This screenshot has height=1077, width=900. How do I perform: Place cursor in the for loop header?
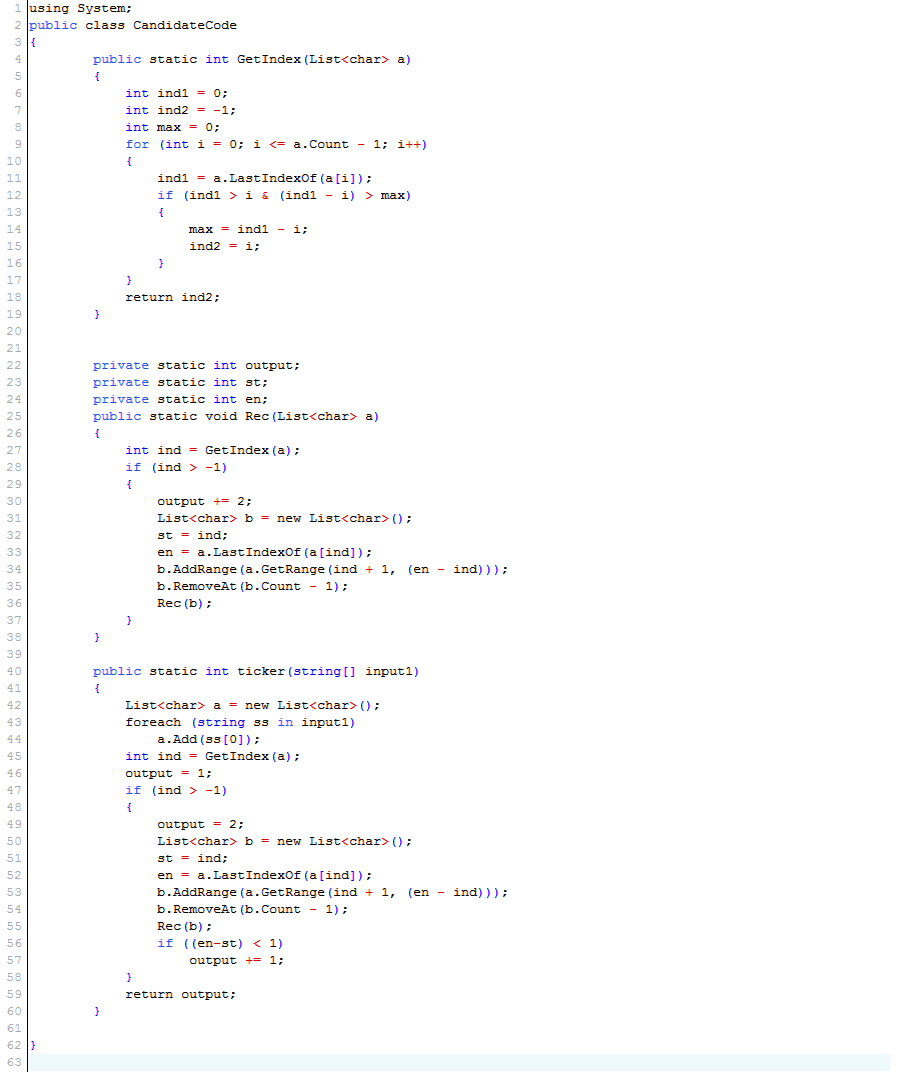pos(276,144)
